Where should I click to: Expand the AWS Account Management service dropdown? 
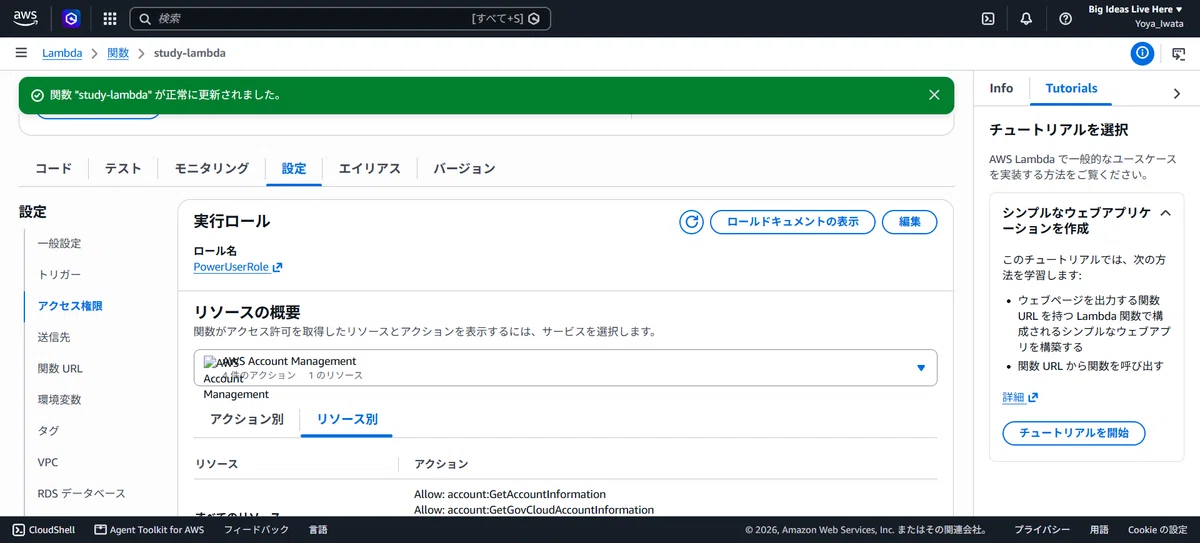[x=565, y=367]
